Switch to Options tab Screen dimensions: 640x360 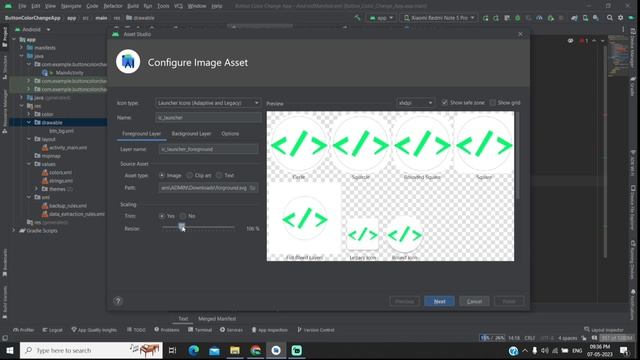(230, 134)
